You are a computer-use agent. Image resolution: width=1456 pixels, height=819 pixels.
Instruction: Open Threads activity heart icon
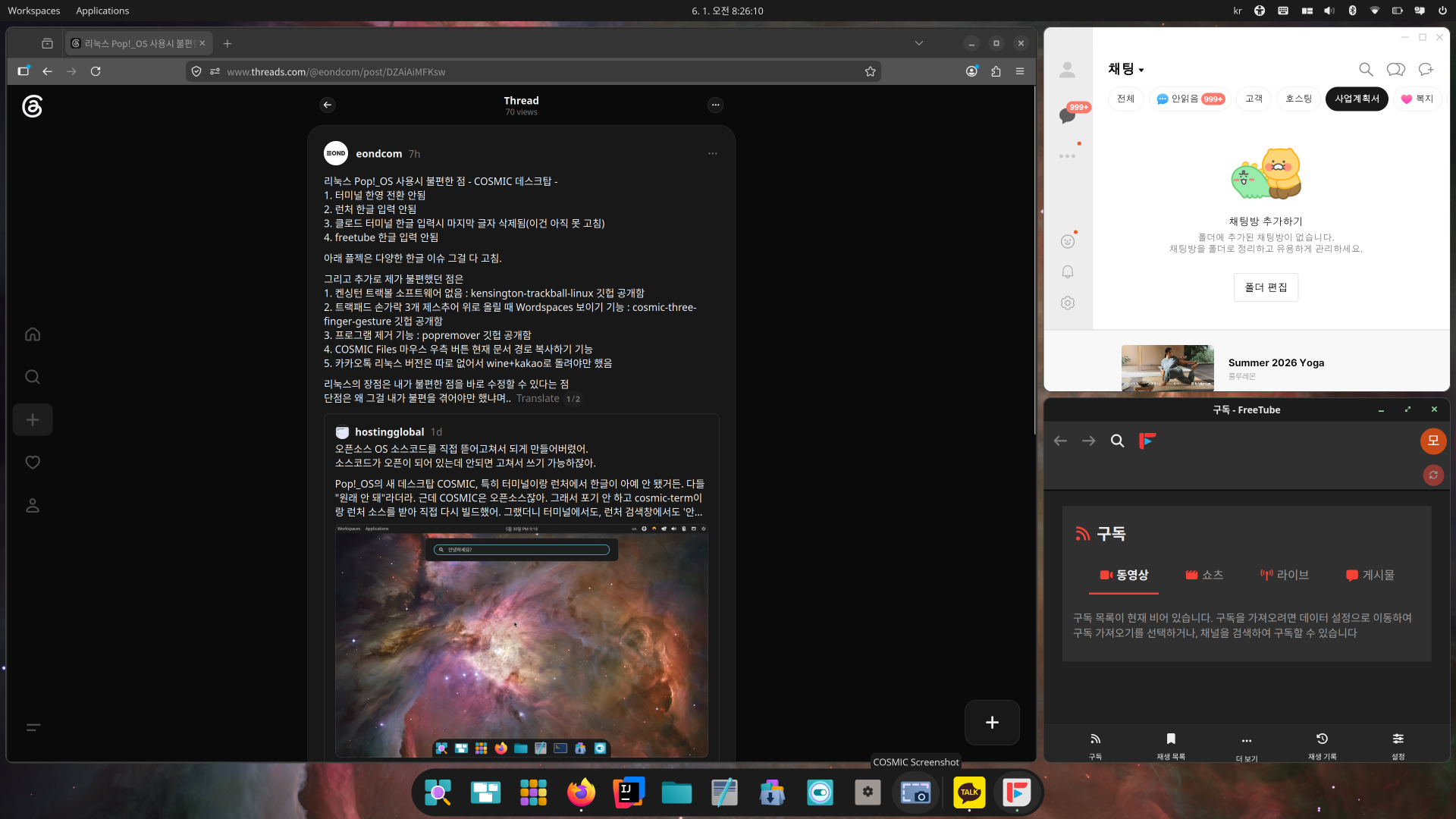[x=33, y=463]
